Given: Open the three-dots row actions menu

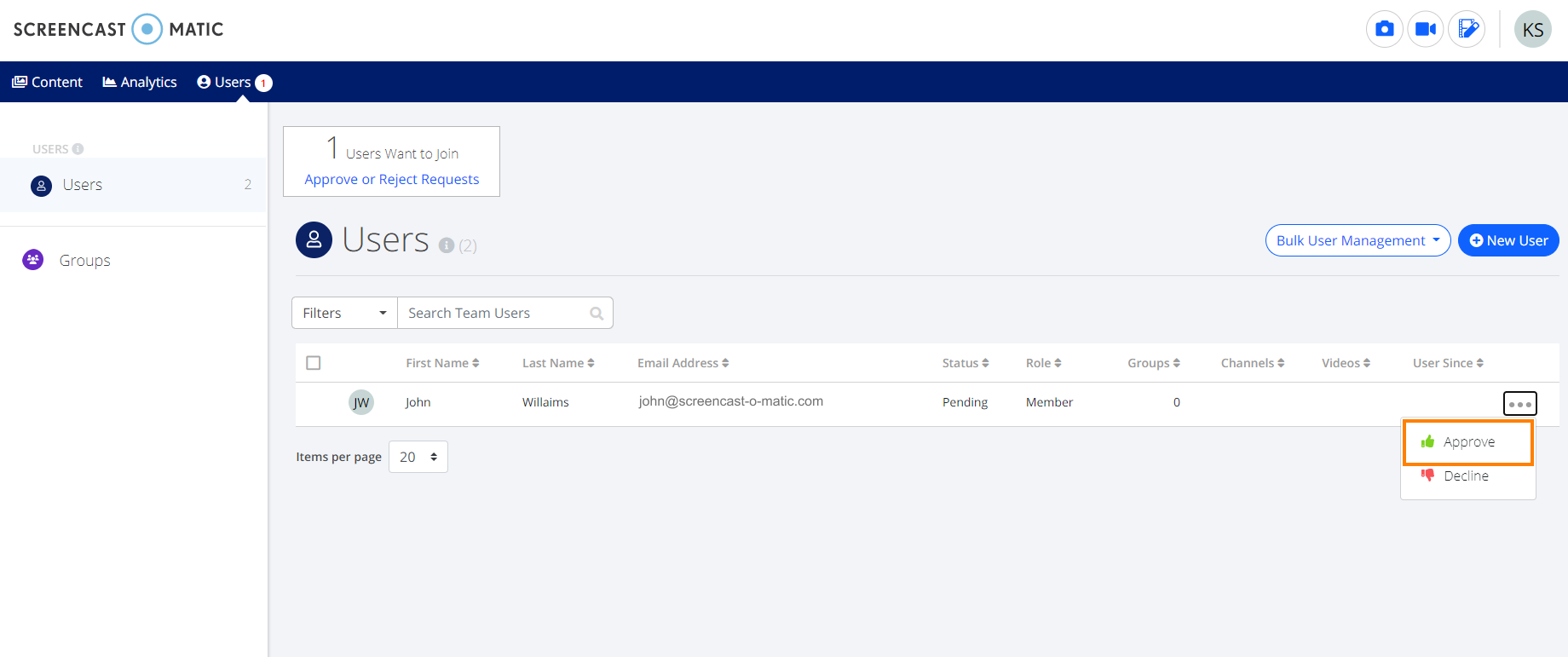Looking at the screenshot, I should point(1519,404).
